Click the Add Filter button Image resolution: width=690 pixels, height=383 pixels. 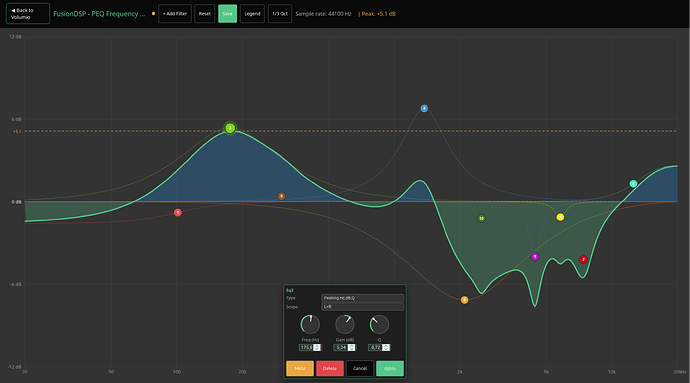175,14
